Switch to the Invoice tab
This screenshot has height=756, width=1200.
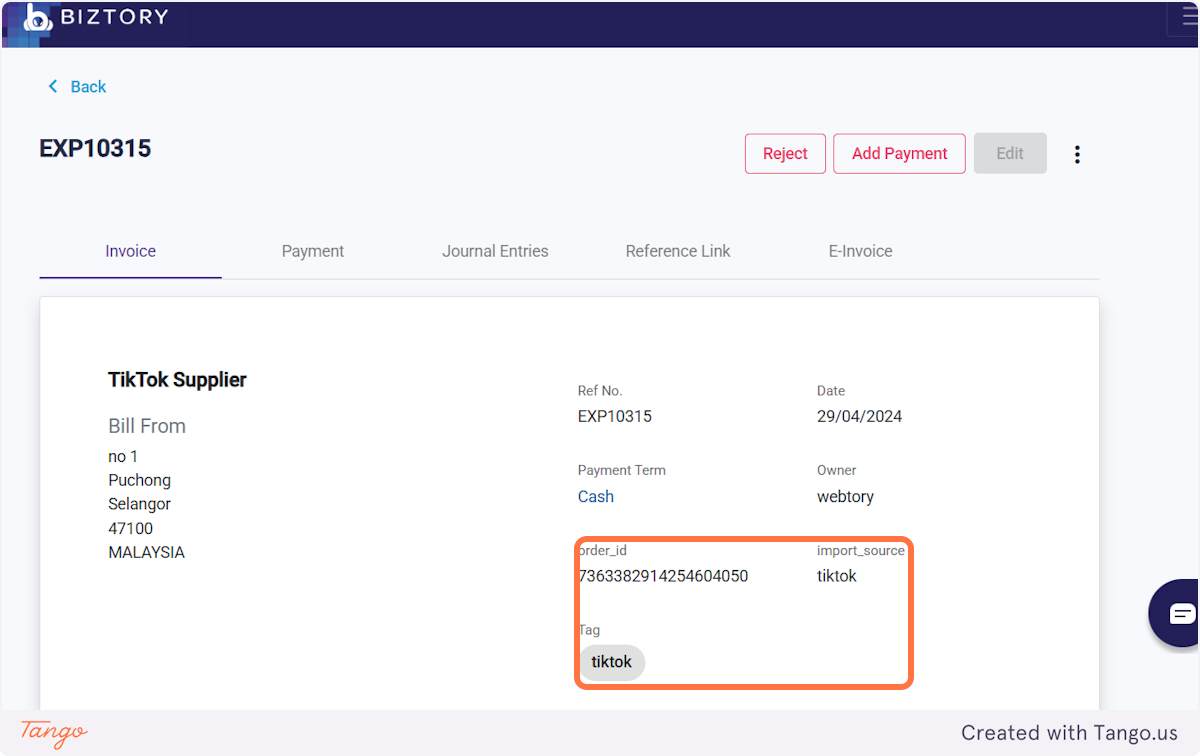[x=131, y=251]
